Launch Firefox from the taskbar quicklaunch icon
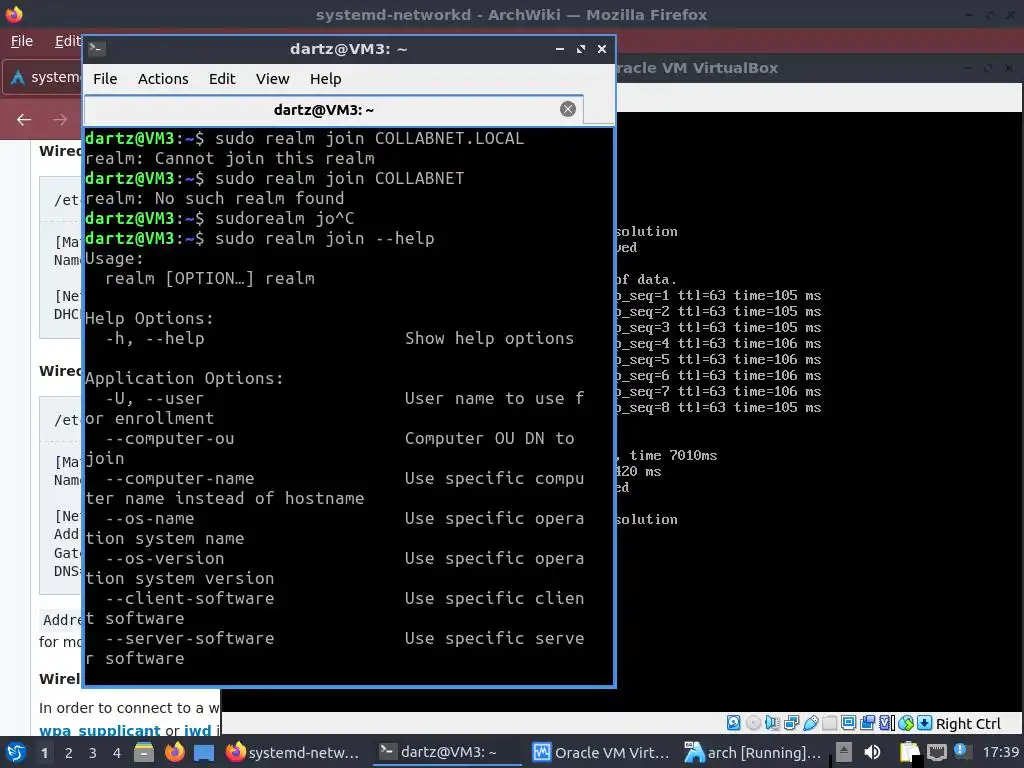Image resolution: width=1024 pixels, height=768 pixels. pyautogui.click(x=174, y=752)
